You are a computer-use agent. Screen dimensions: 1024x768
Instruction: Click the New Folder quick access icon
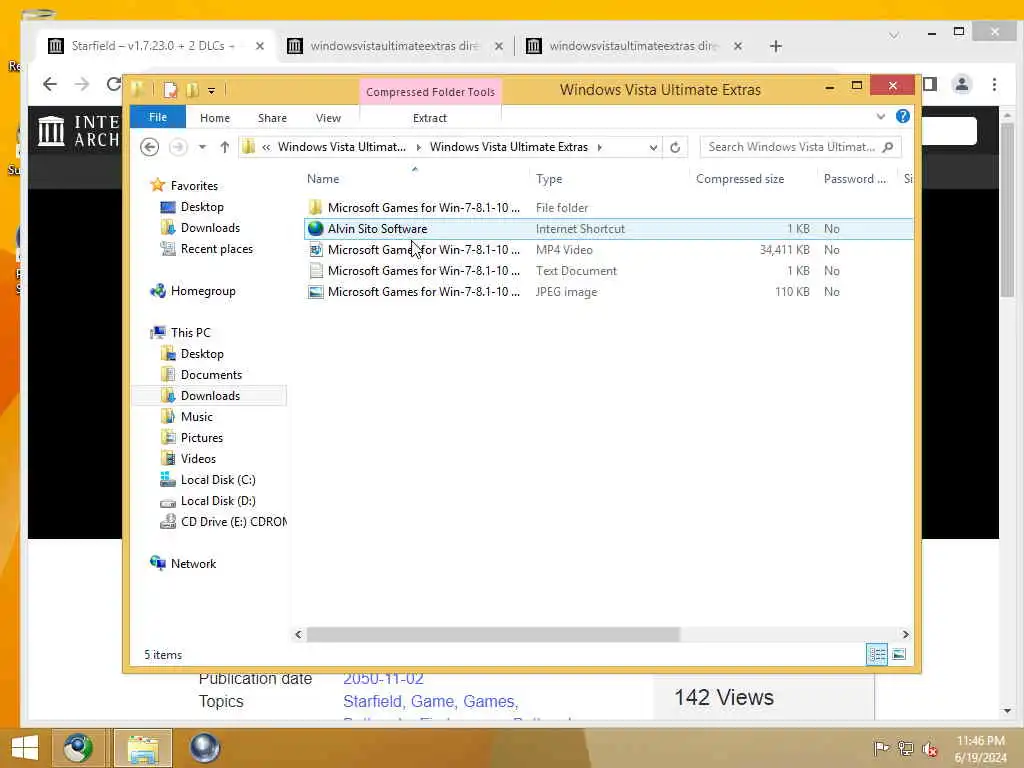click(192, 90)
